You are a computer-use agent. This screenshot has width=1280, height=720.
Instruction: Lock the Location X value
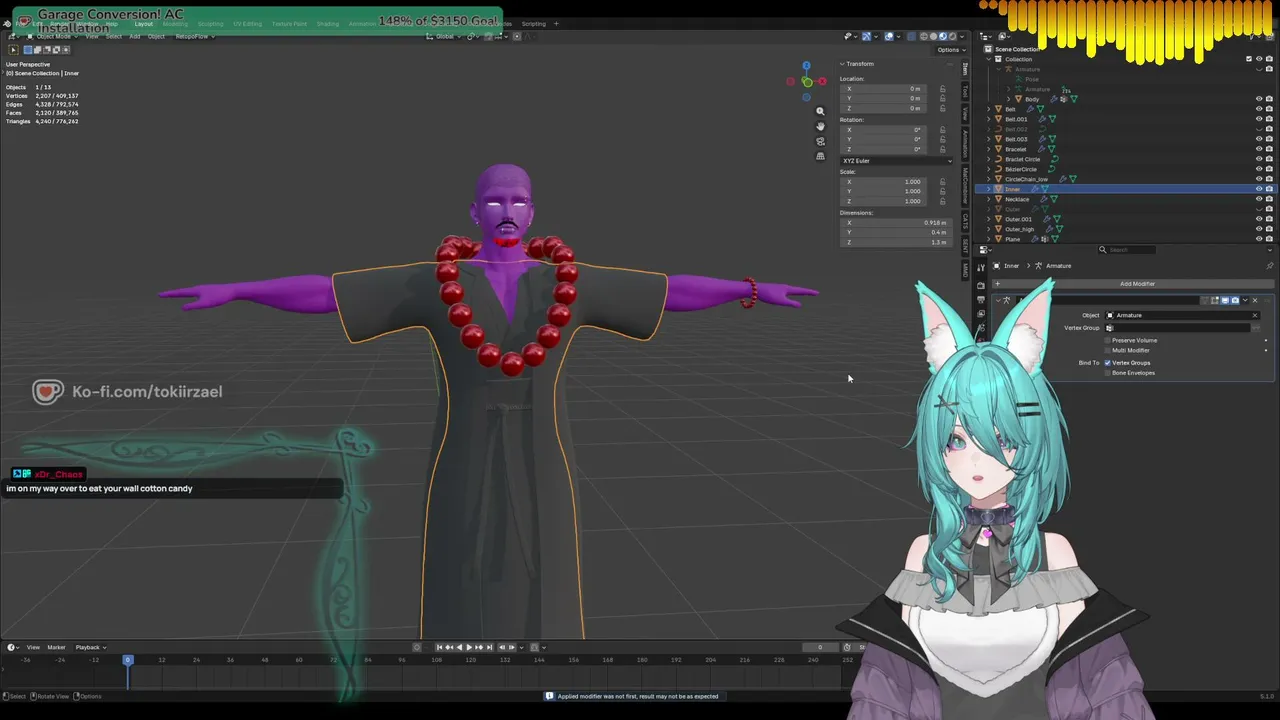(942, 88)
